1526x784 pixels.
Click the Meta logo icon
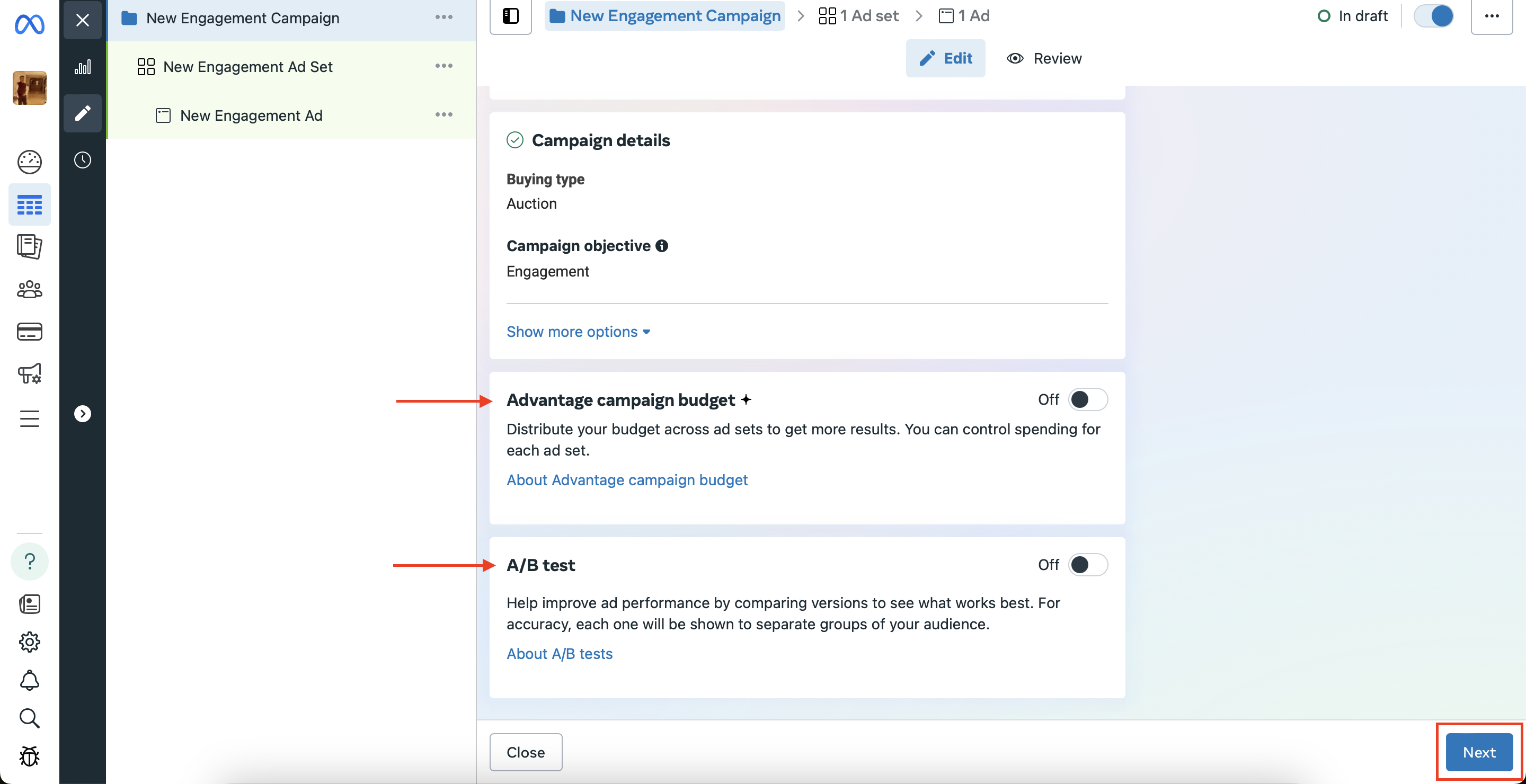point(29,24)
